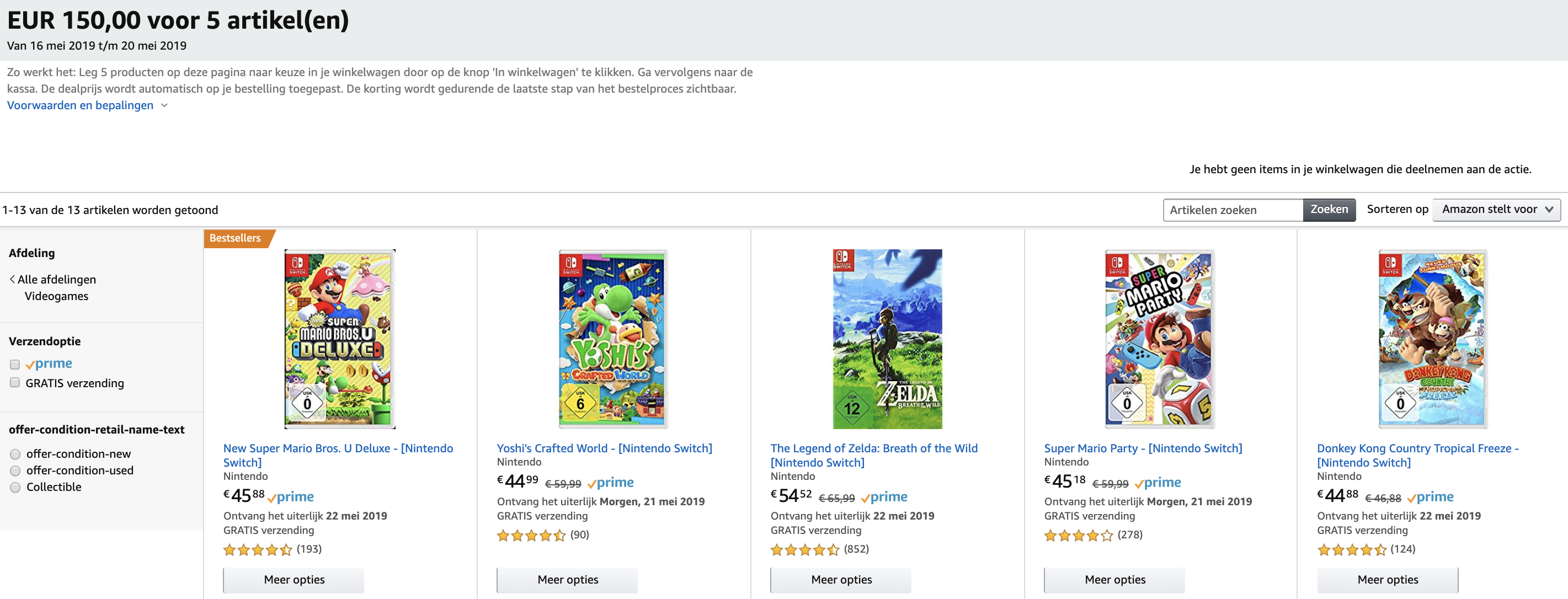Screen dimensions: 1568x599
Task: Click star rating of Super Mario Party
Action: click(x=1078, y=536)
